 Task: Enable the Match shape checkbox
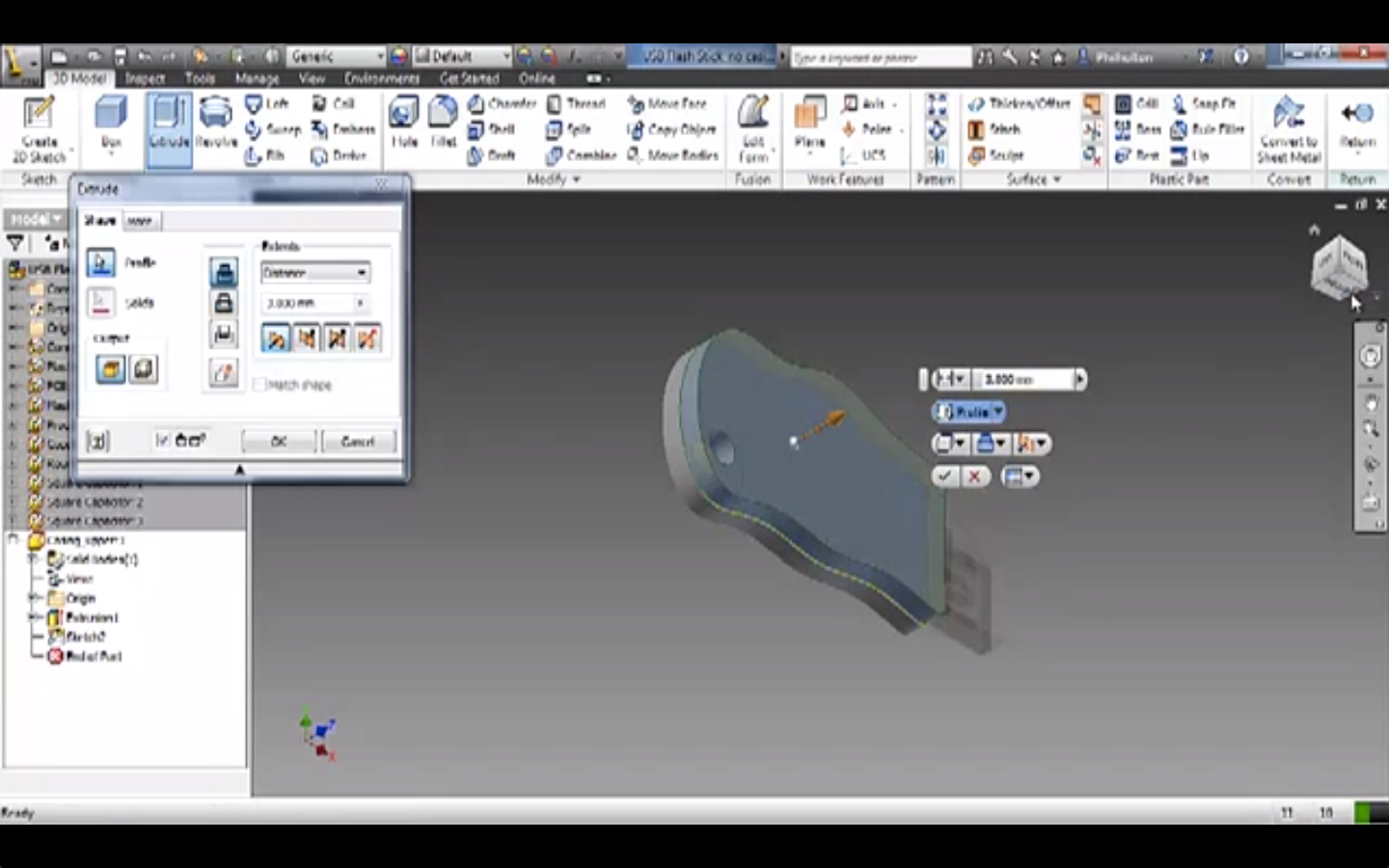click(x=260, y=384)
